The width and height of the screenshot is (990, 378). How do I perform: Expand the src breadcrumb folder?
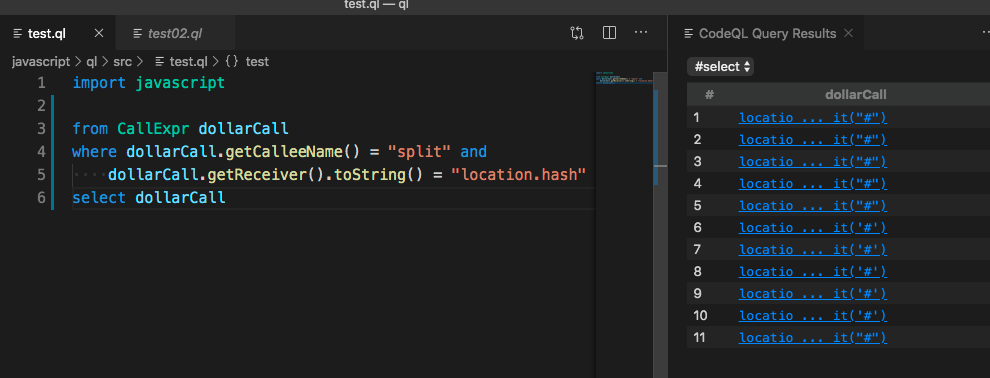(122, 62)
